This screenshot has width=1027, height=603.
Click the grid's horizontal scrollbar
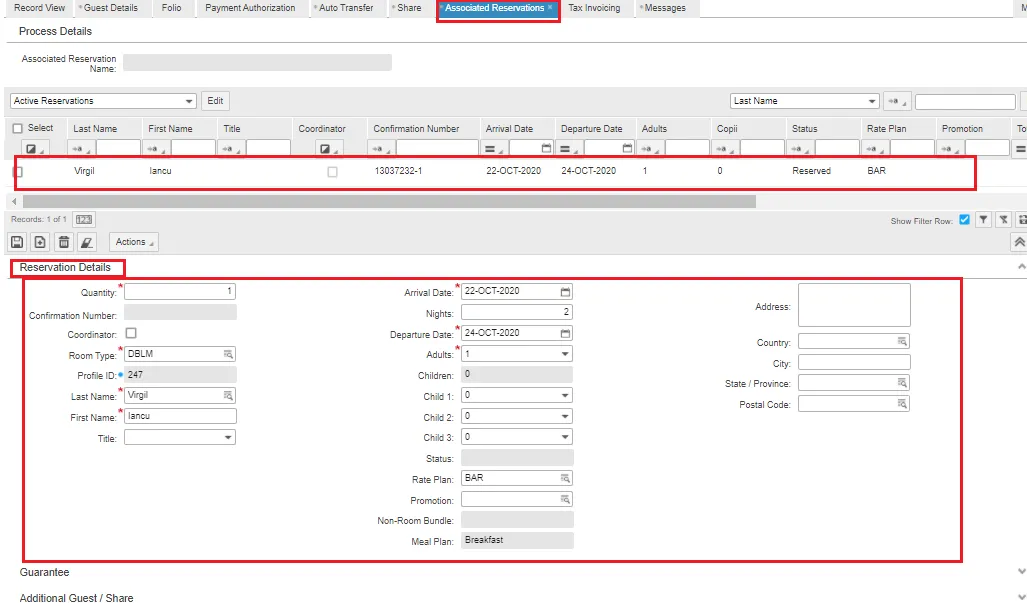click(x=389, y=202)
